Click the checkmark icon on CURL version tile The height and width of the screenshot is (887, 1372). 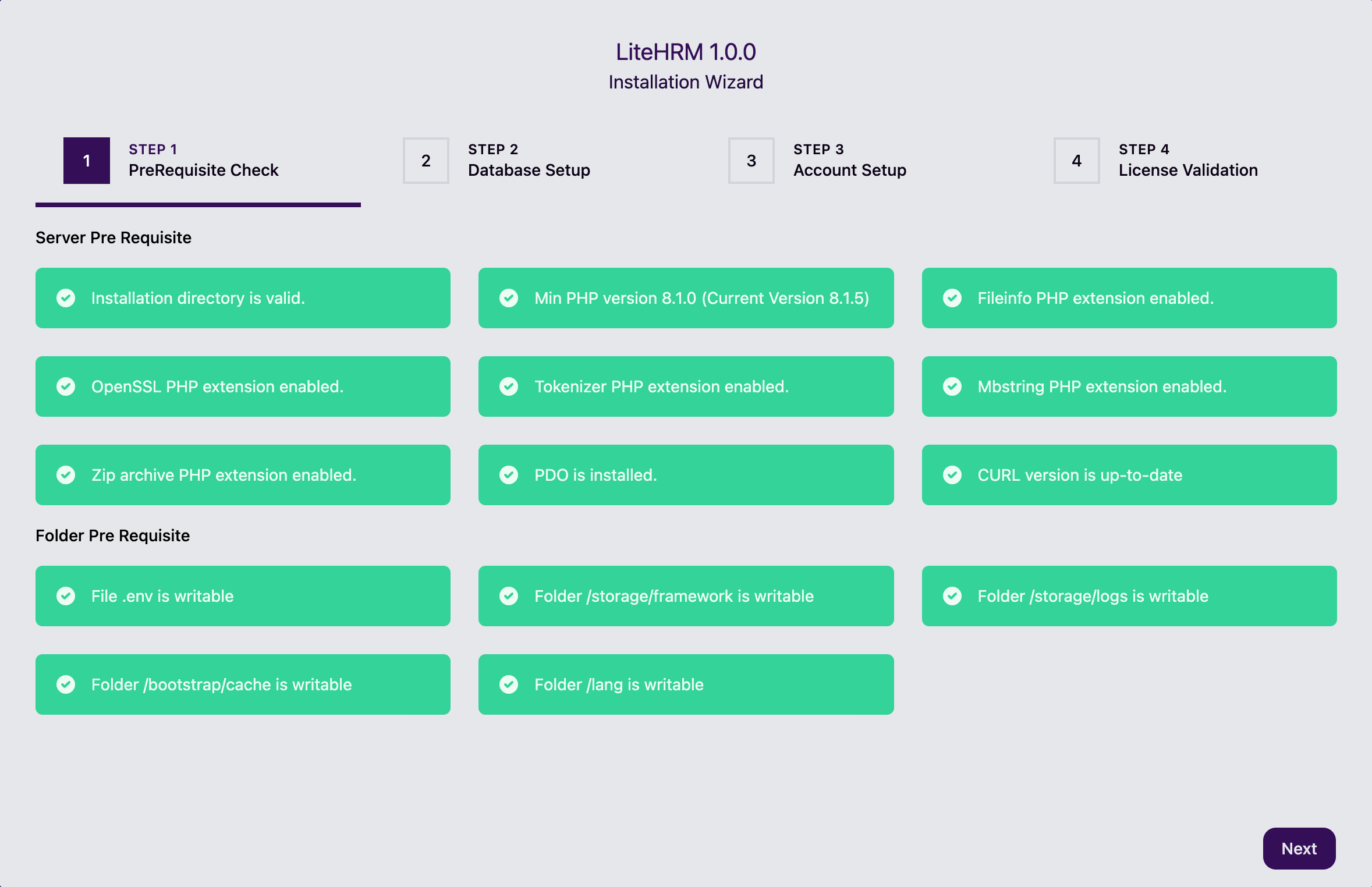(953, 475)
